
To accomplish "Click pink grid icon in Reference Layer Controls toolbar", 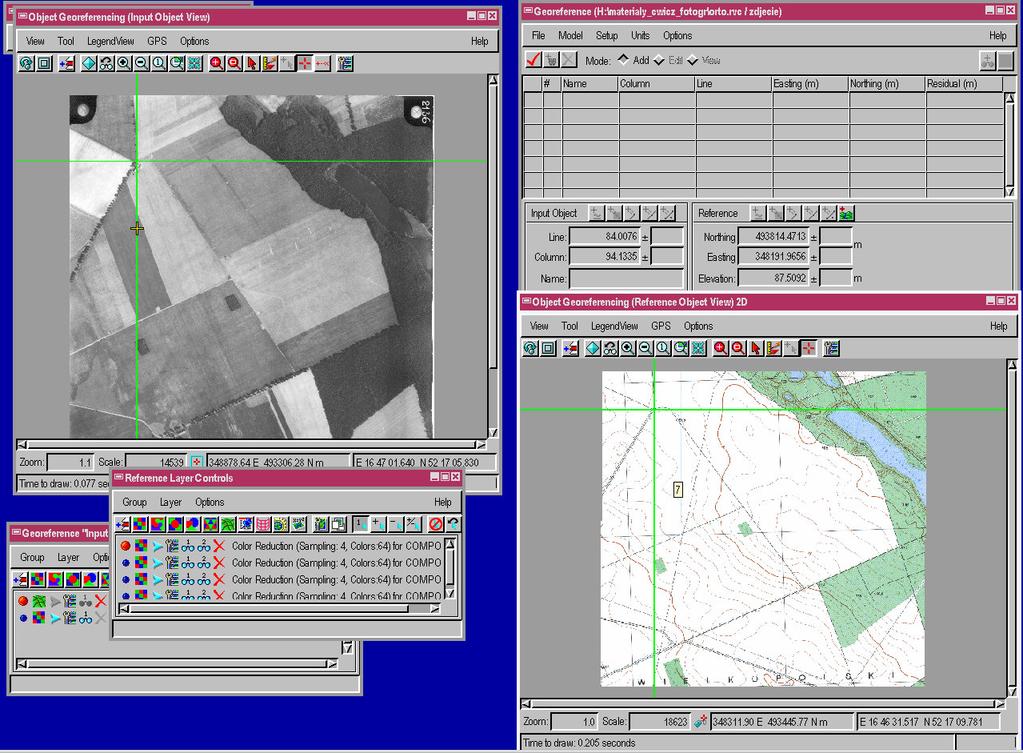I will coord(263,524).
